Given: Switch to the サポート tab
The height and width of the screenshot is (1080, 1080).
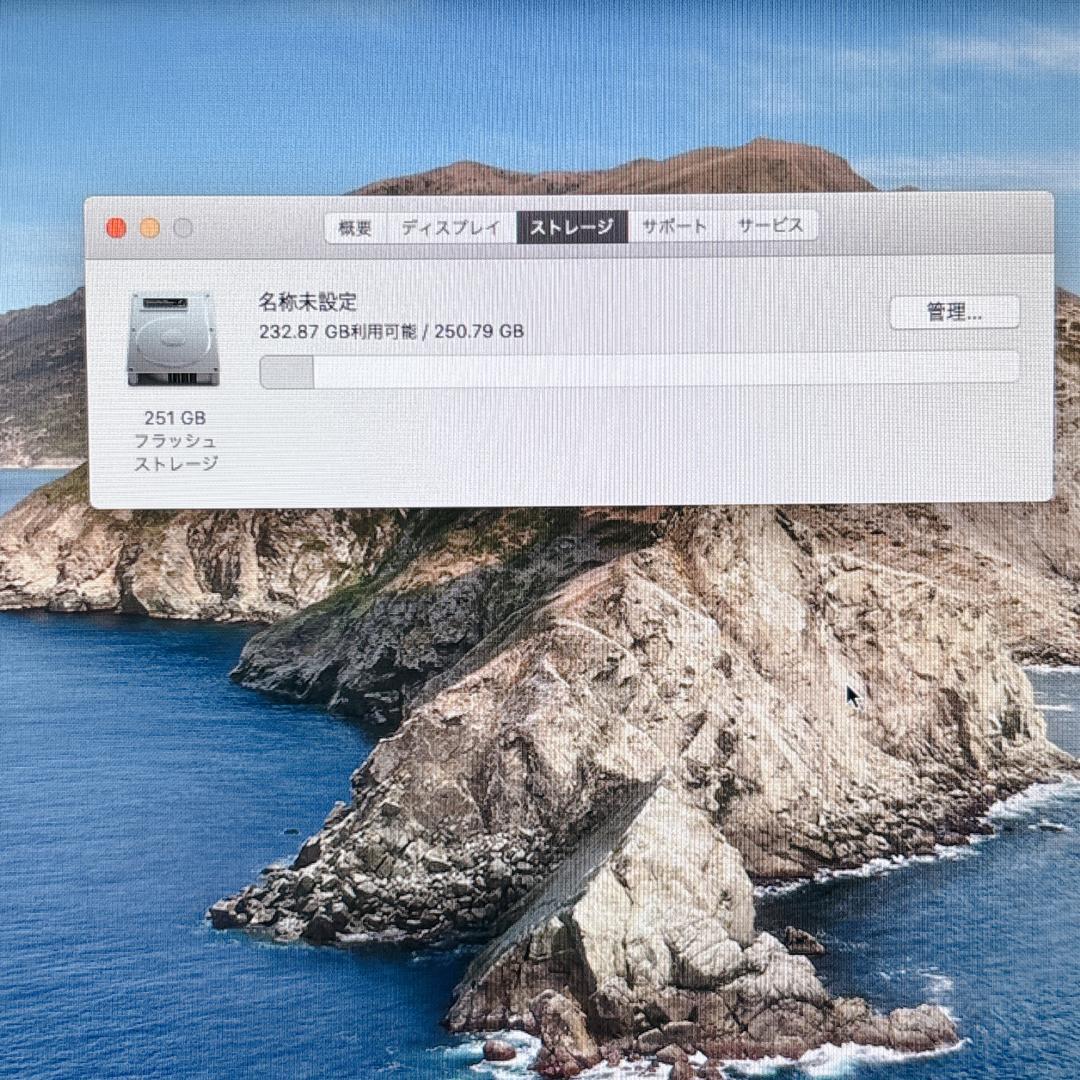Looking at the screenshot, I should point(676,226).
